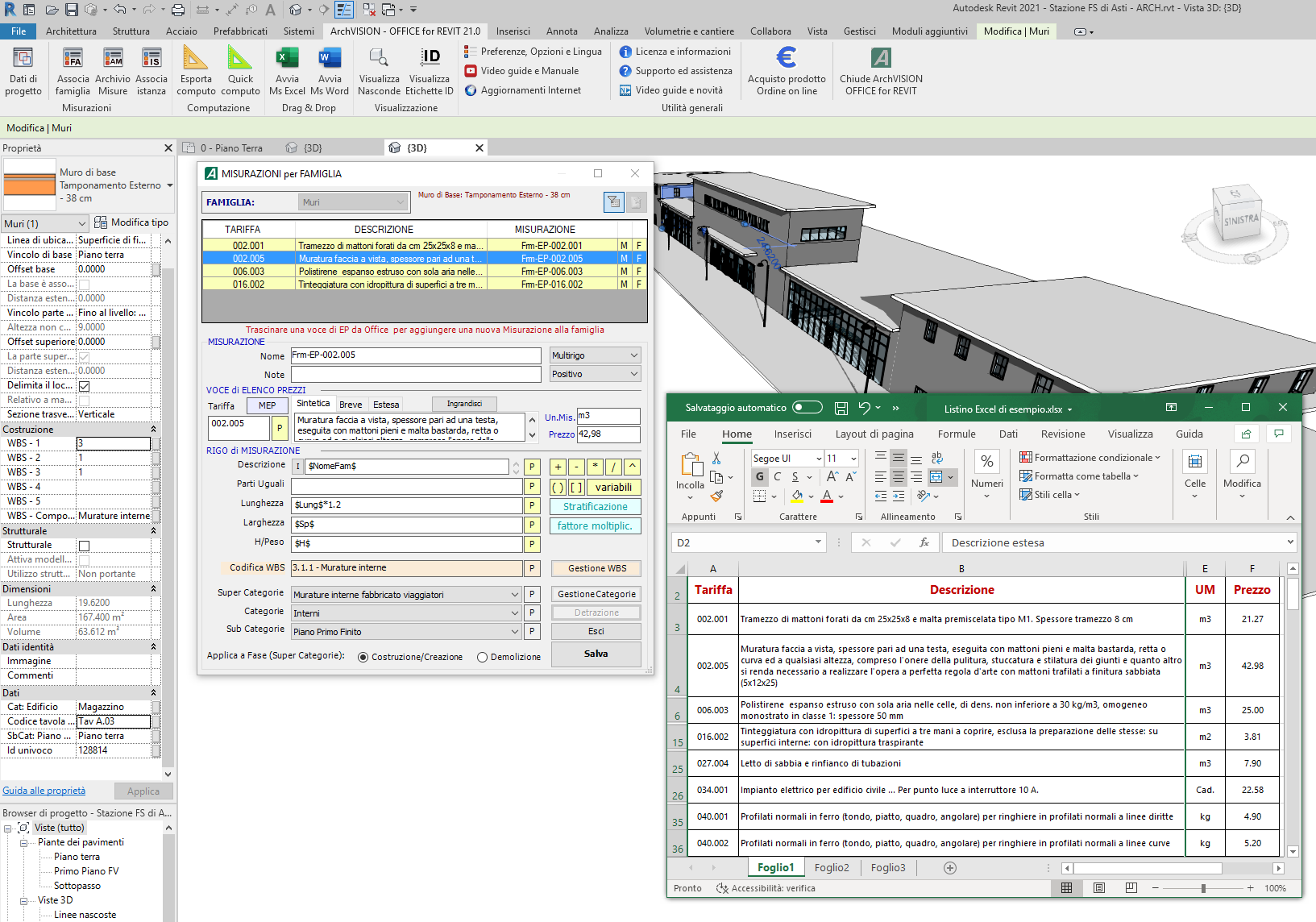Toggle bold G in Excel ribbon
1316x922 pixels.
tap(759, 476)
